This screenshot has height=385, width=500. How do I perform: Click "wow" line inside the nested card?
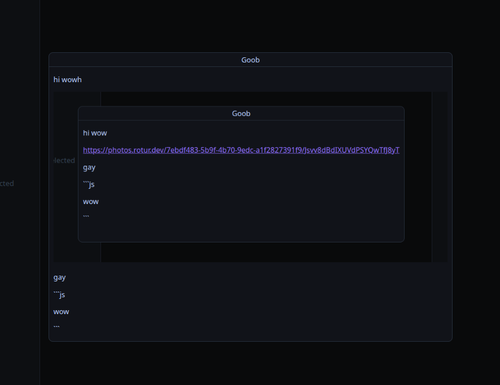(91, 202)
